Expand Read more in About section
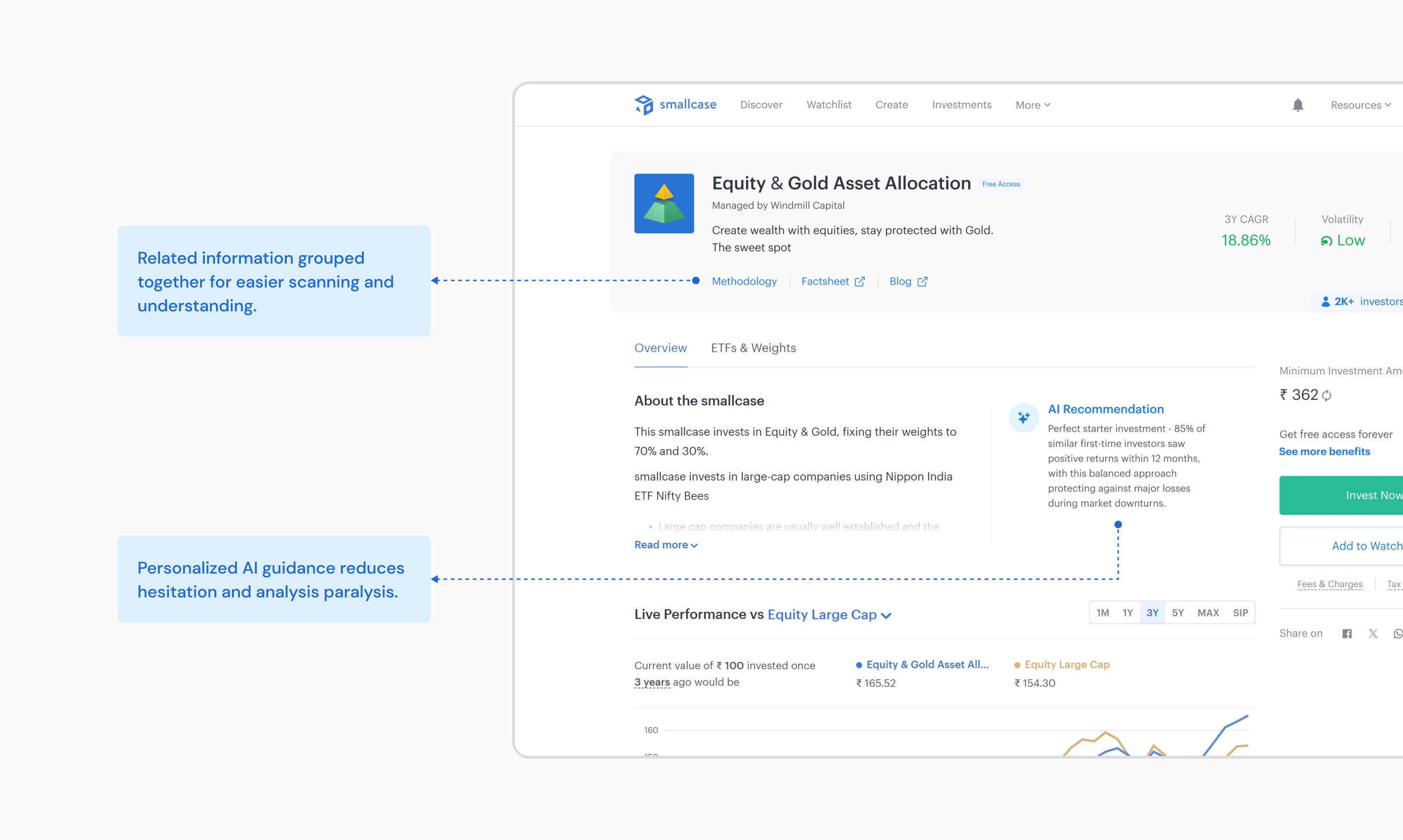The image size is (1403, 840). click(x=666, y=545)
